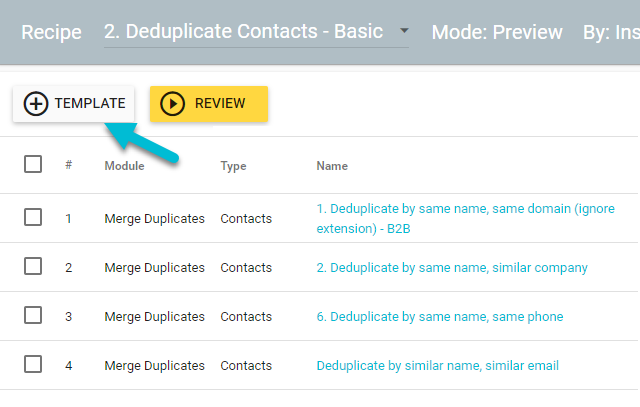Click the TEMPLATE button
This screenshot has width=640, height=407.
(x=73, y=104)
